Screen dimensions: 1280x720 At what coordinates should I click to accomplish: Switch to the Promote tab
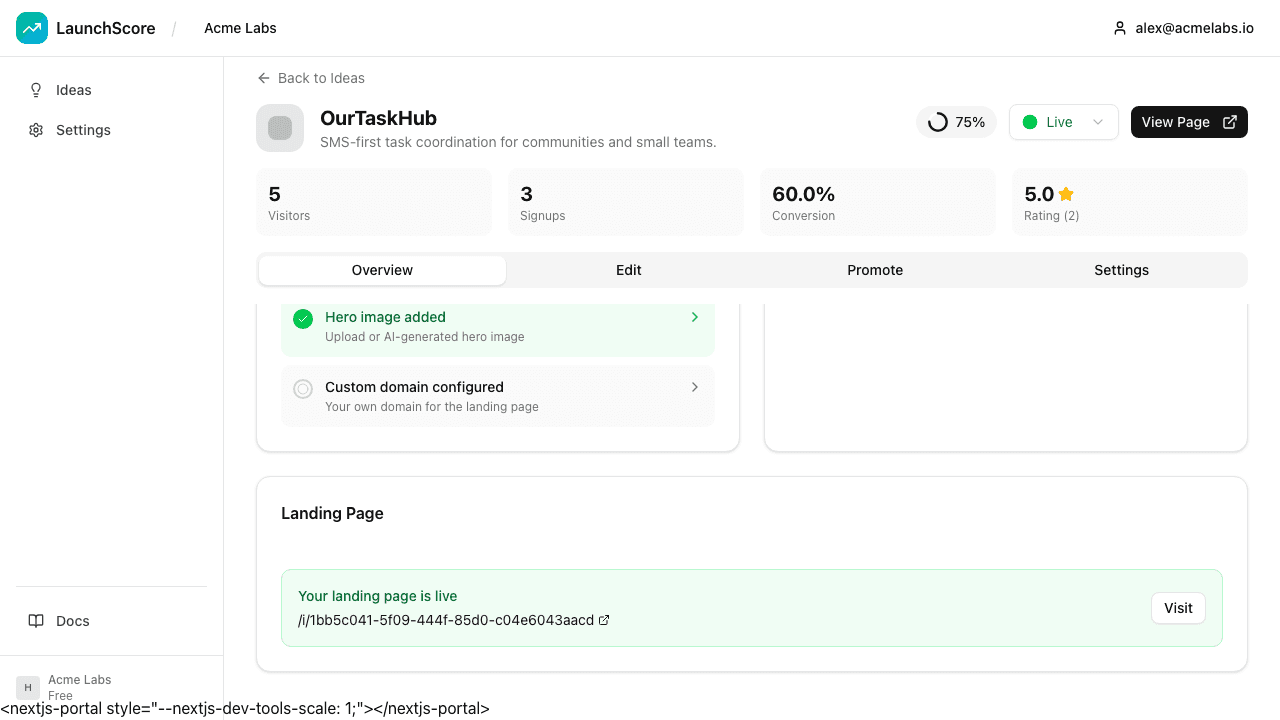875,270
